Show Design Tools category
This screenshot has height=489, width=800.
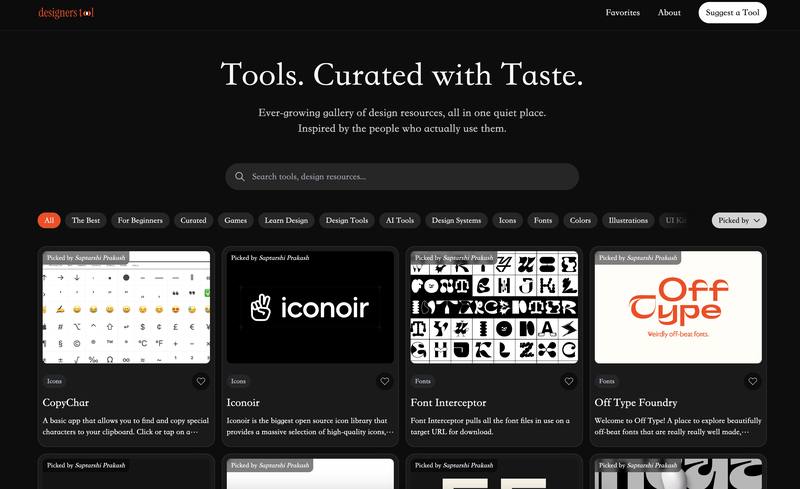pyautogui.click(x=347, y=221)
